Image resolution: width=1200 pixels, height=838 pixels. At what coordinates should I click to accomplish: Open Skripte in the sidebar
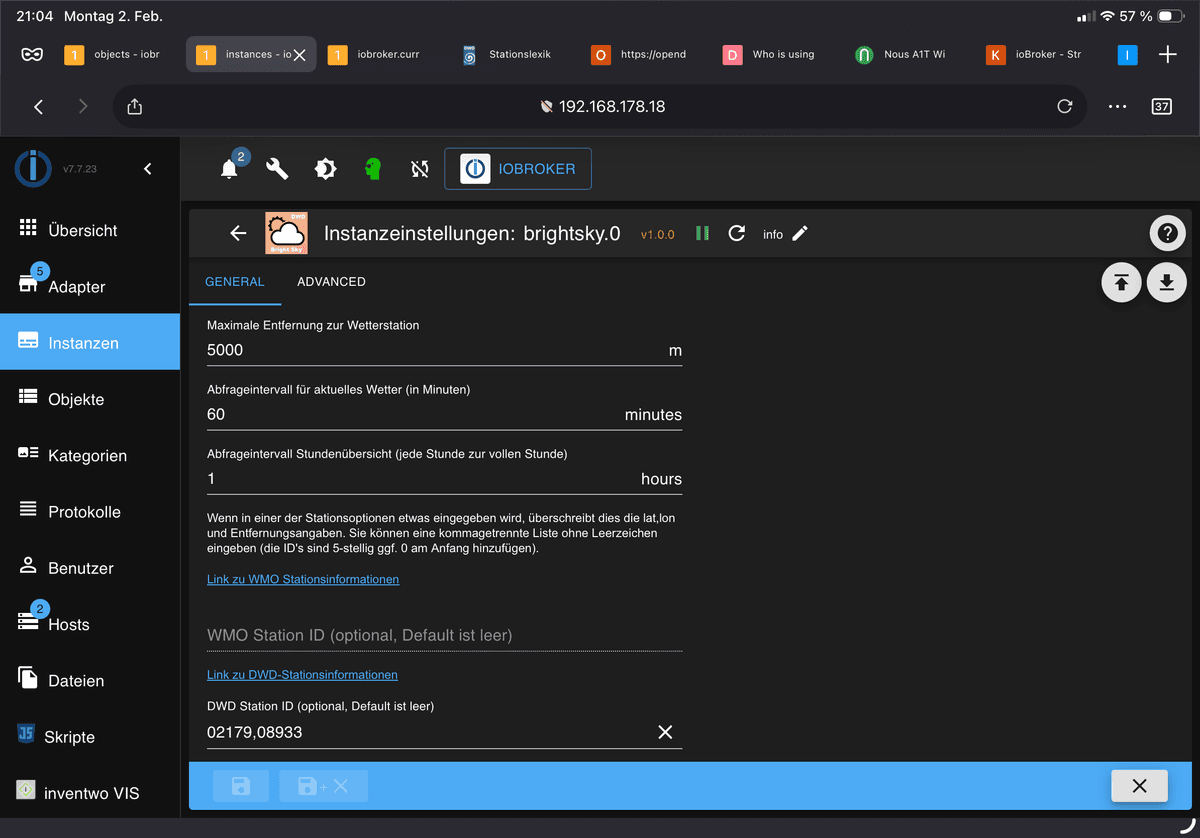pyautogui.click(x=90, y=736)
